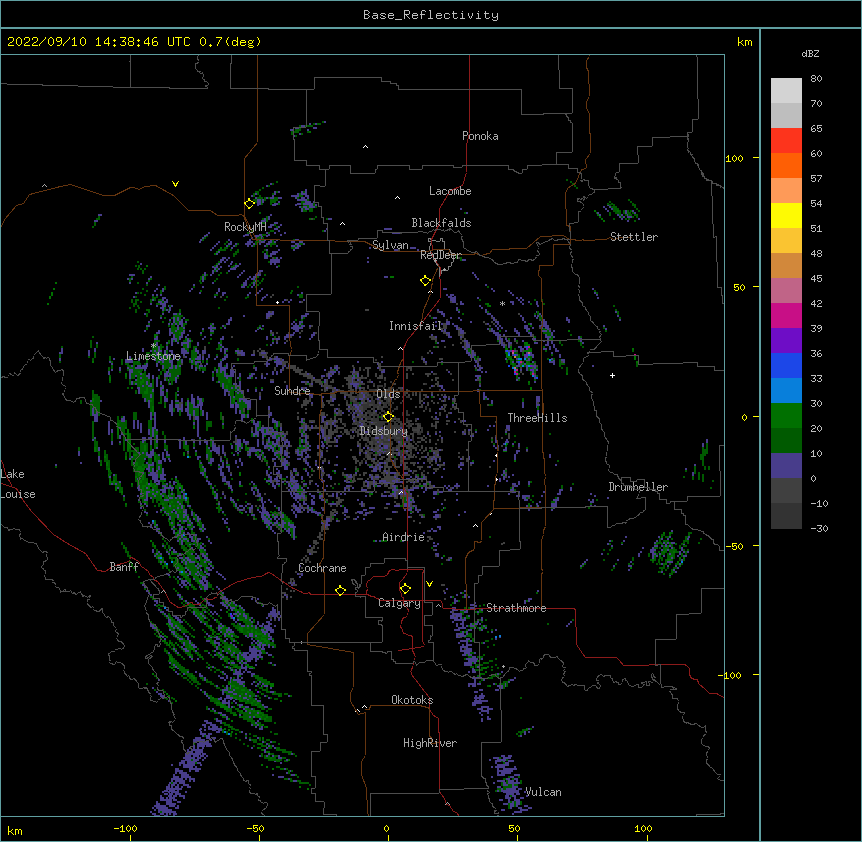Click the asterisk marker above Limestone label

(153, 346)
